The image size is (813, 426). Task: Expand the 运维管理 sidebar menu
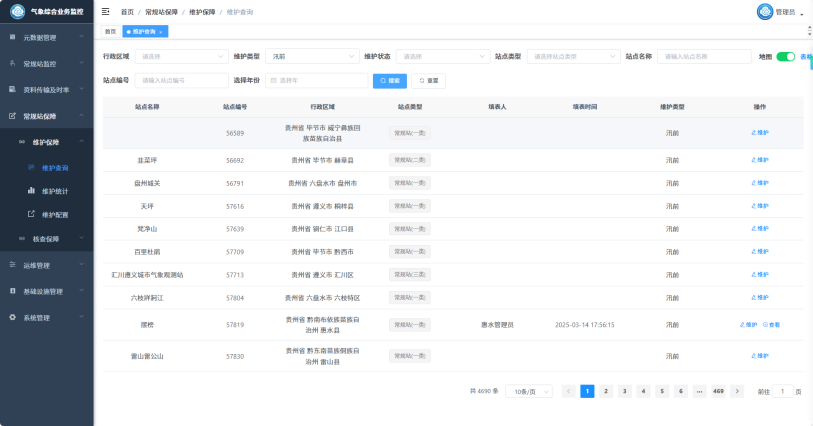(x=46, y=265)
